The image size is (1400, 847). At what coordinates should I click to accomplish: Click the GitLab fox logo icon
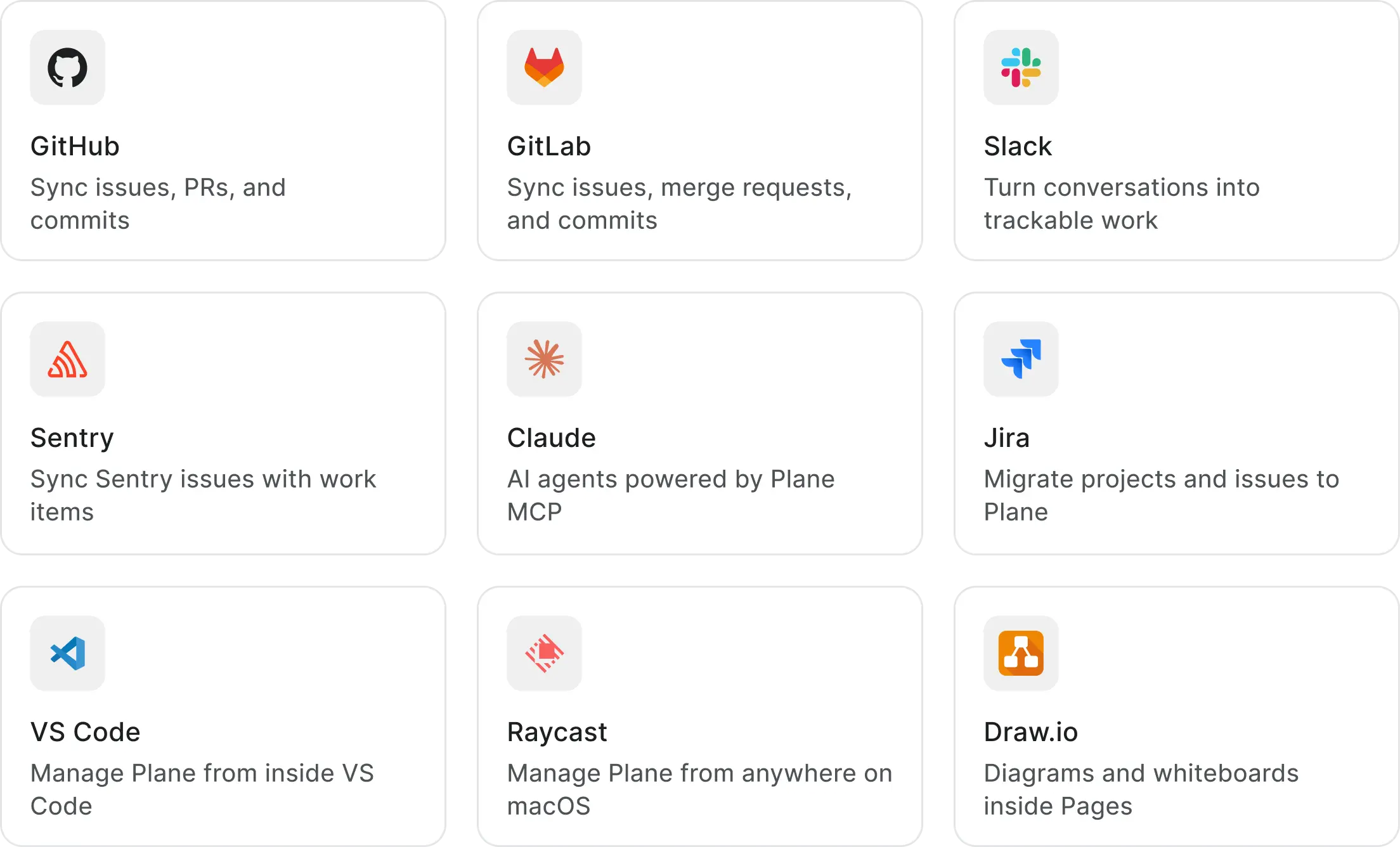pyautogui.click(x=544, y=67)
